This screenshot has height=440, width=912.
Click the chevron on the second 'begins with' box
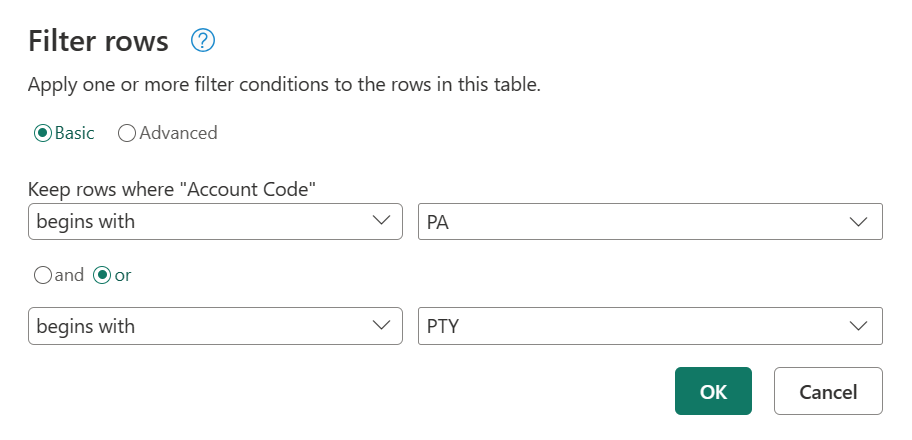380,326
